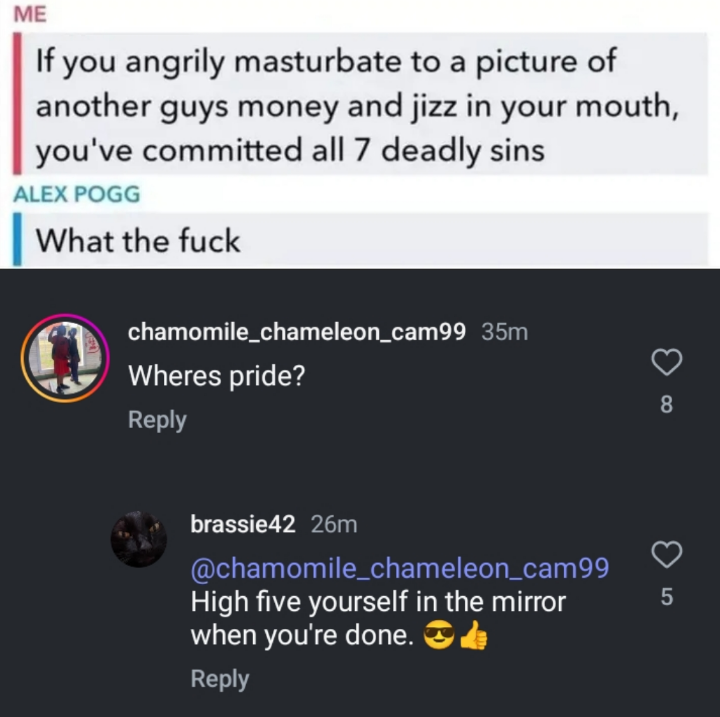720x717 pixels.
Task: View the 8 likes count
Action: click(666, 405)
